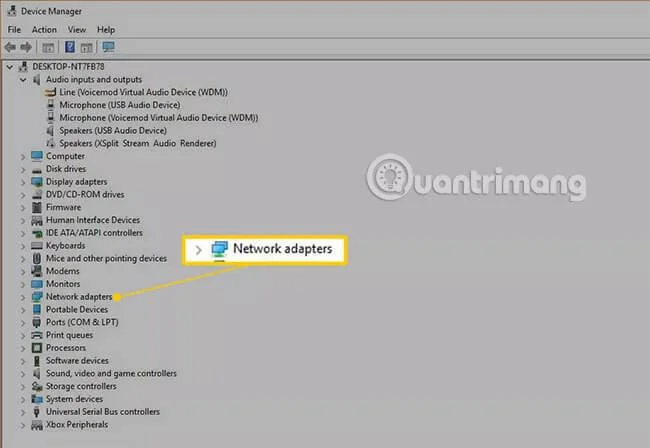Expand the Keyboards chevron
Screen dimensions: 650x448
coord(23,247)
